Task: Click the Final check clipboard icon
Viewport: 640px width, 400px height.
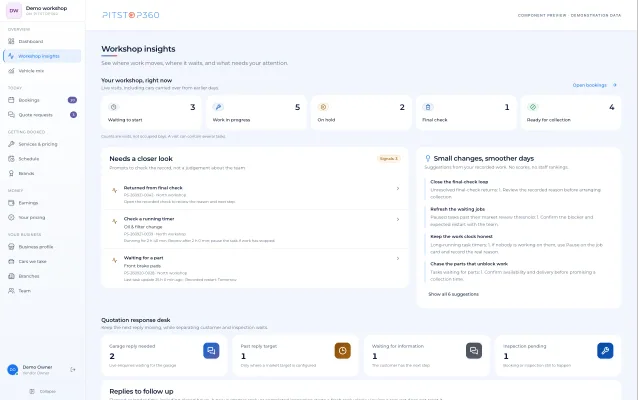Action: tap(428, 107)
